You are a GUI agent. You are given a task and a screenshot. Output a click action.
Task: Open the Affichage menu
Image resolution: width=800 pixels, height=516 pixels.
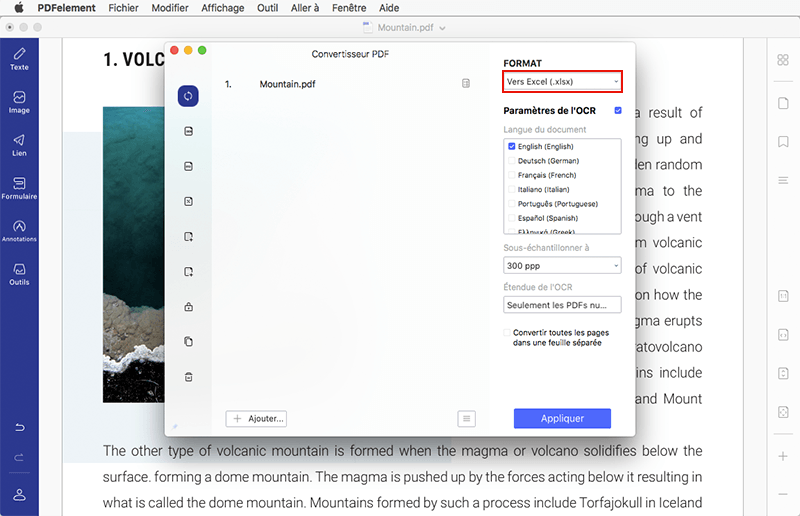tap(221, 8)
